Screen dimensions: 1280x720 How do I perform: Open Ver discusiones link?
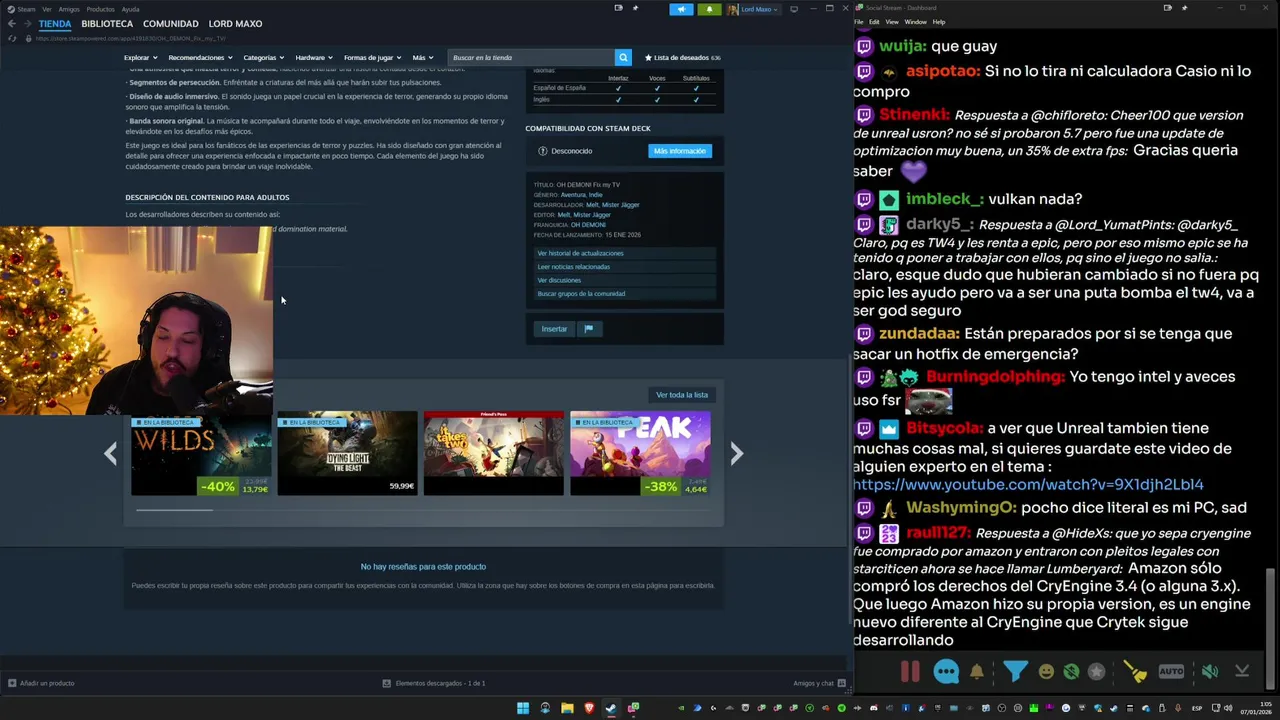pos(625,280)
